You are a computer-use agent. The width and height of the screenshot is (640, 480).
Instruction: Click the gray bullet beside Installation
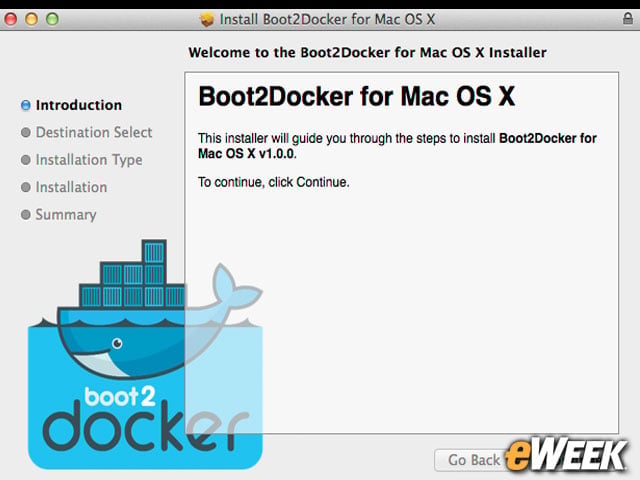pyautogui.click(x=25, y=187)
